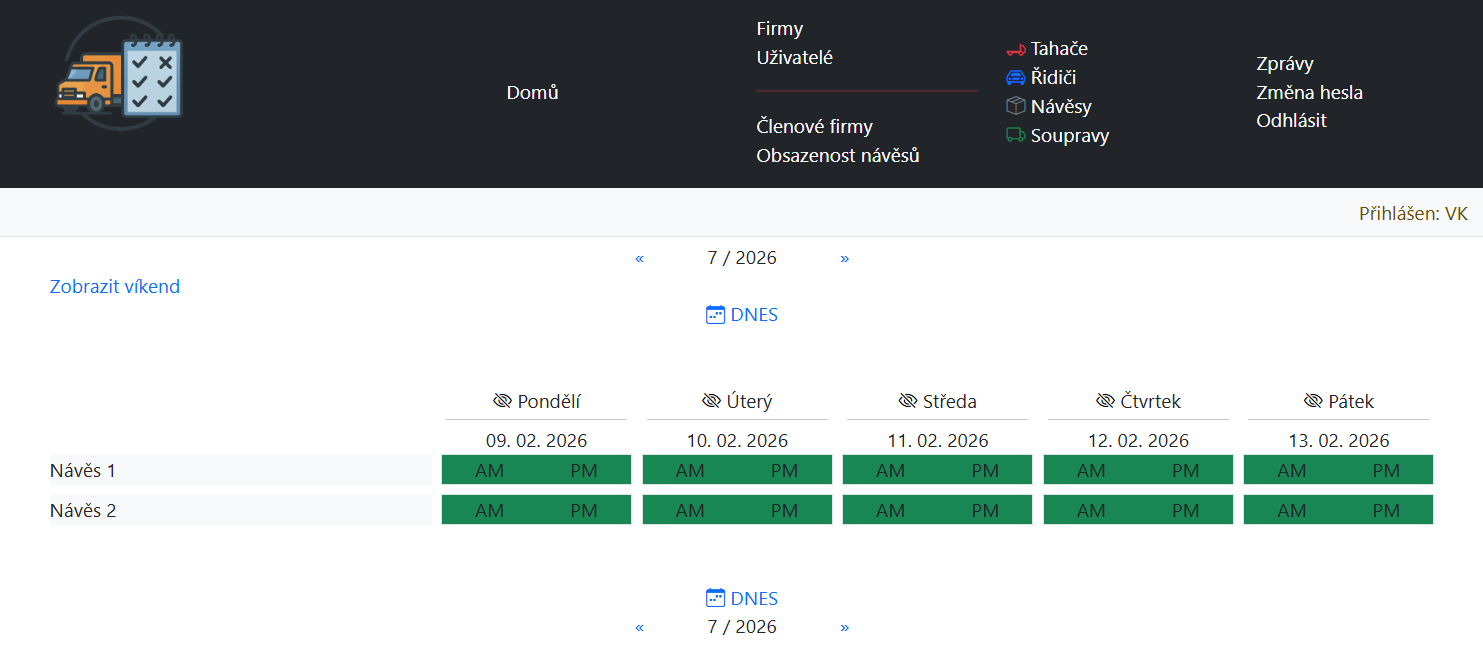
Task: Hide the Pátek column via eye icon
Action: pyautogui.click(x=1313, y=401)
